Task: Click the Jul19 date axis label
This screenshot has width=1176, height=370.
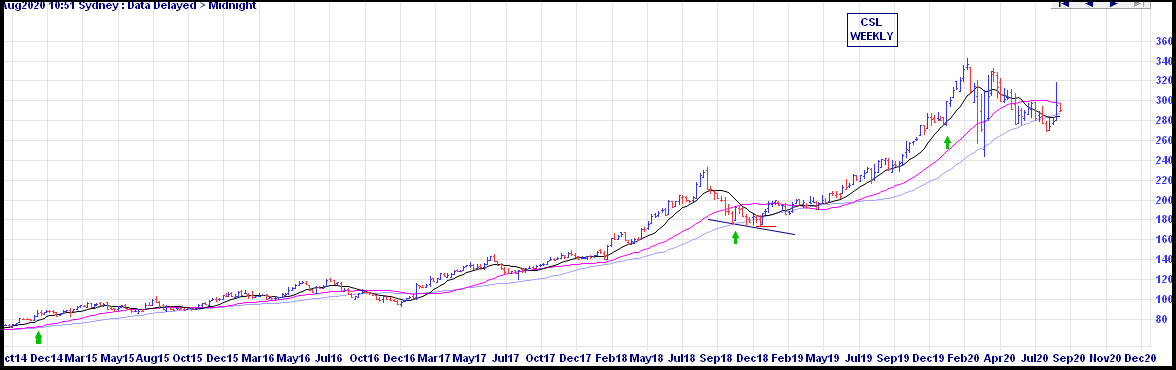Action: click(x=859, y=359)
